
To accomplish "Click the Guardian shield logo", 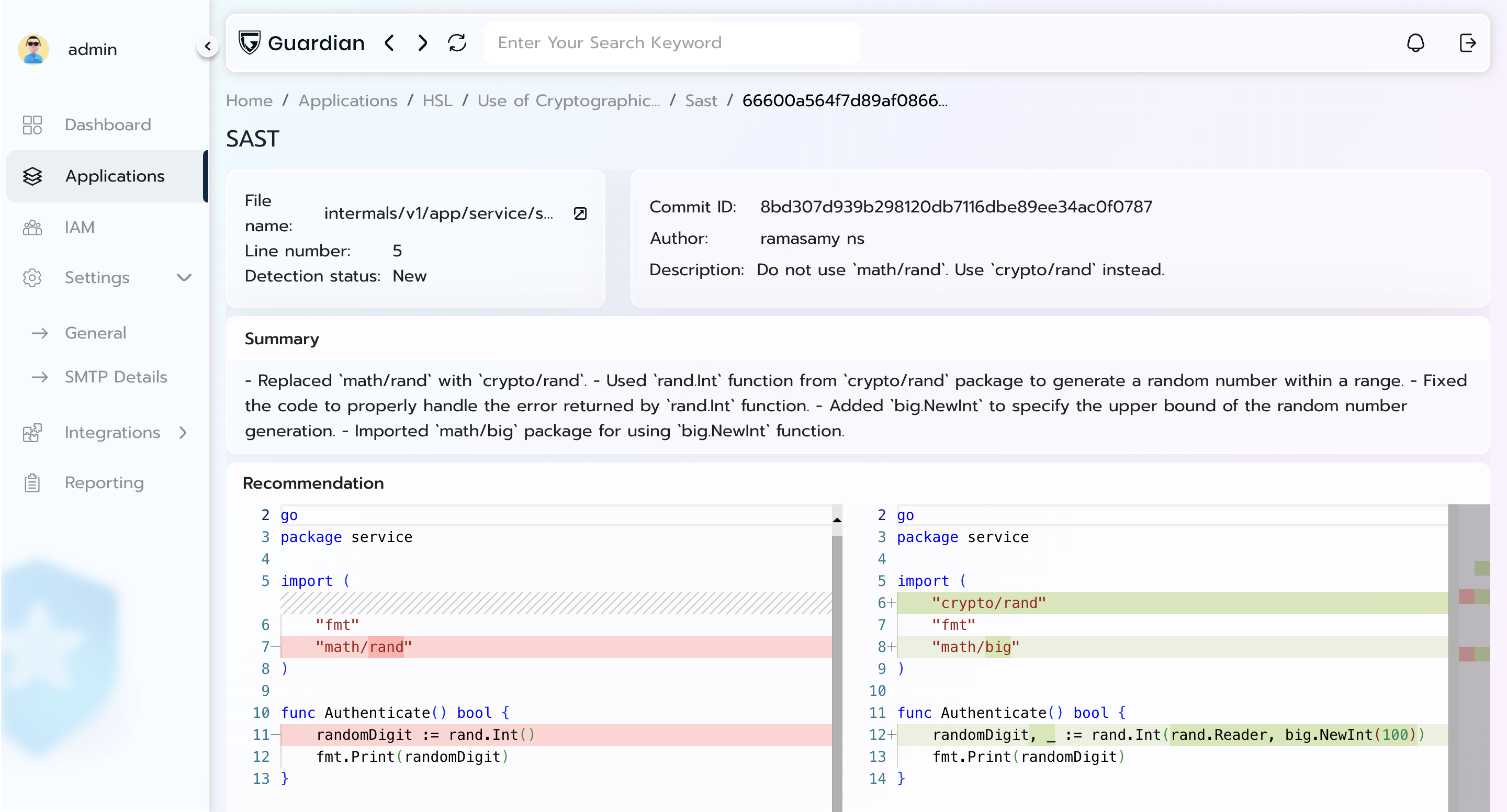I will (x=249, y=43).
